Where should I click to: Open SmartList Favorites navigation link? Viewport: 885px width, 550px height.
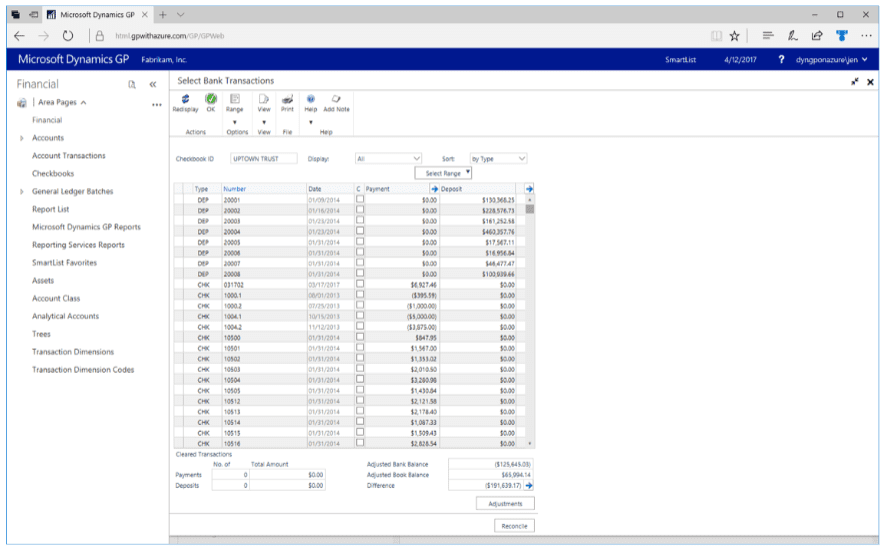pyautogui.click(x=64, y=263)
